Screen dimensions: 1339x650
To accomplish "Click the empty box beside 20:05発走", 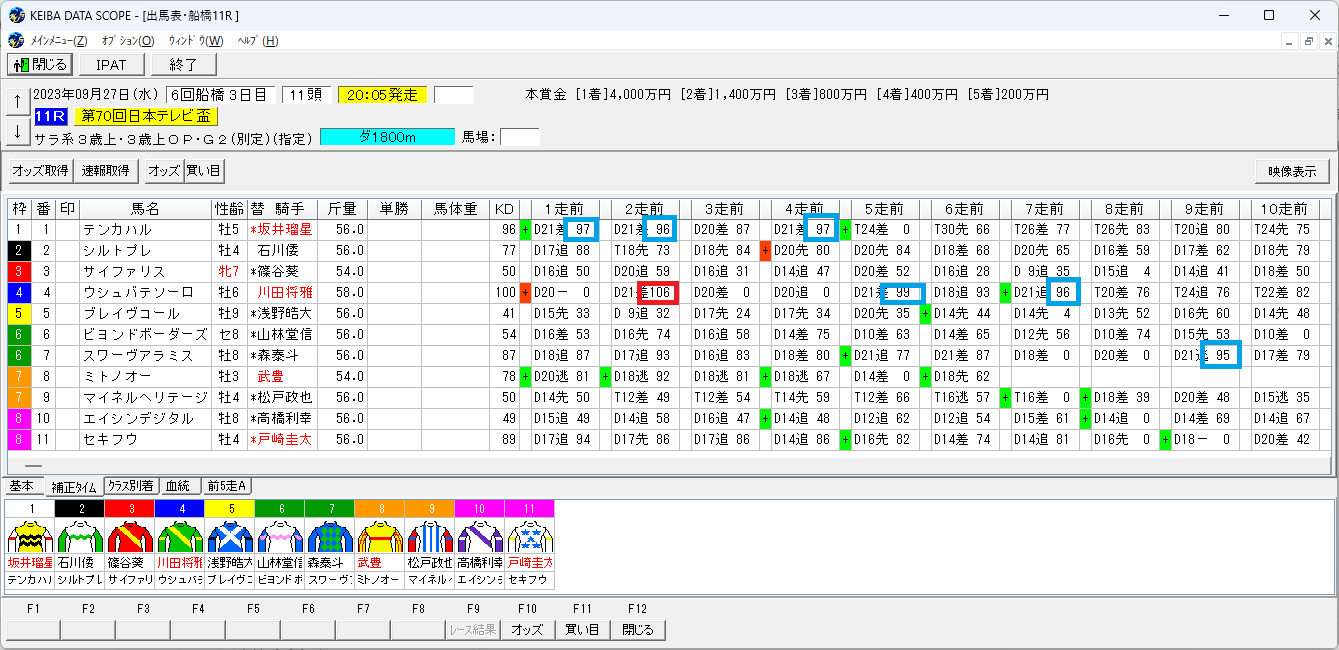I will pyautogui.click(x=453, y=95).
